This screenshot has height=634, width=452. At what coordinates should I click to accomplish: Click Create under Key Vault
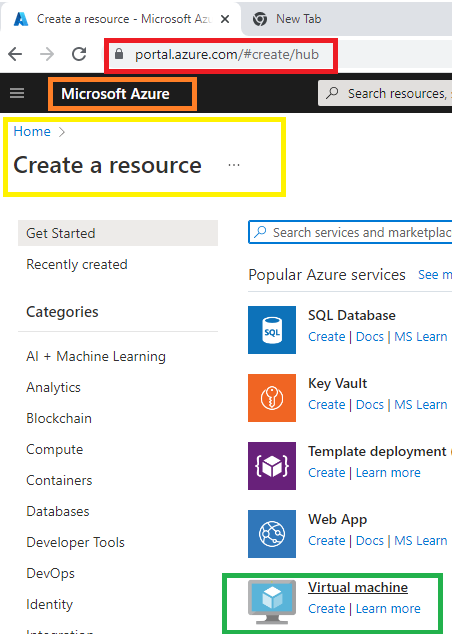pos(327,404)
